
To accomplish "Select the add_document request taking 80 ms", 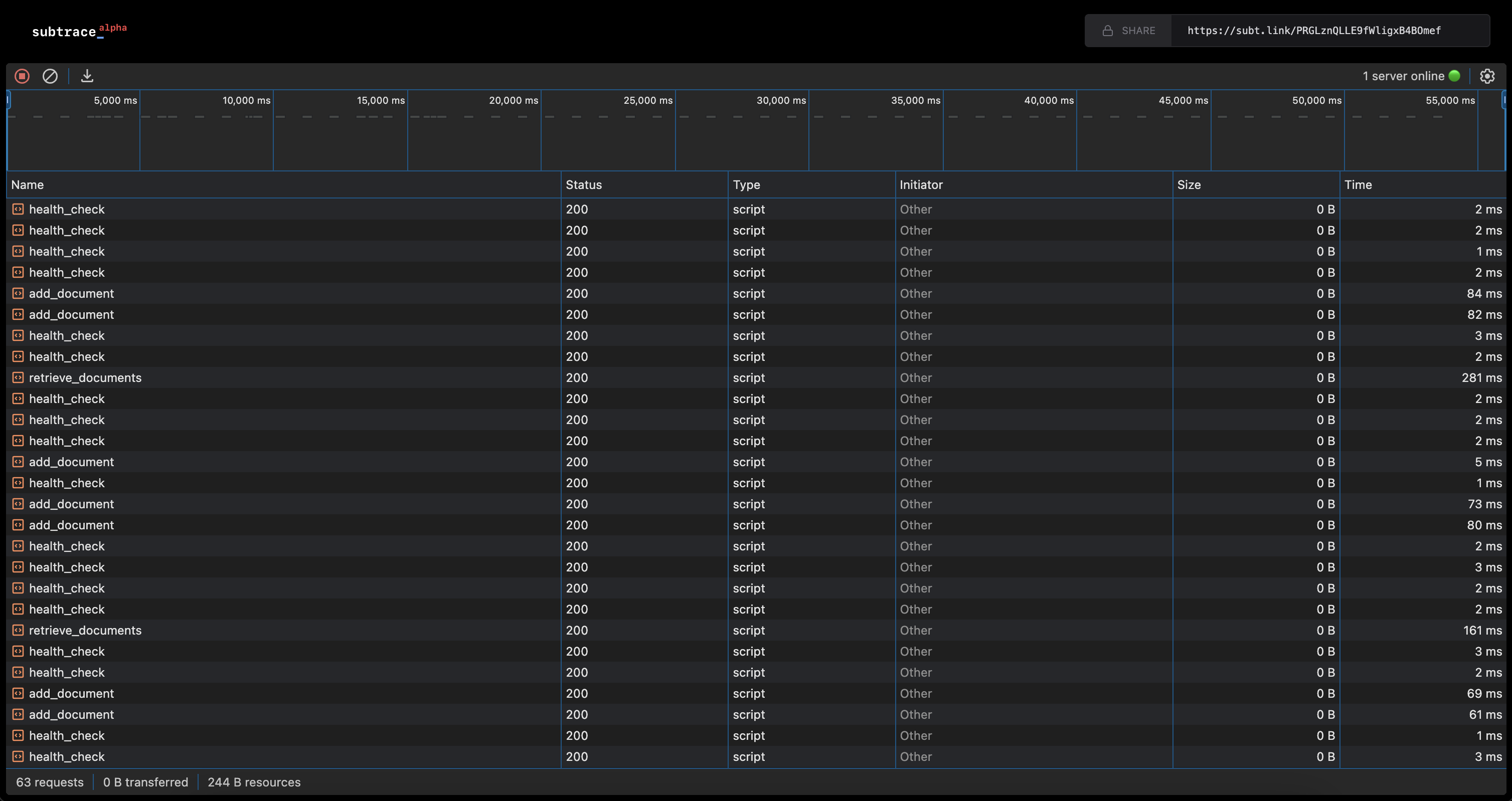I will tap(756, 525).
